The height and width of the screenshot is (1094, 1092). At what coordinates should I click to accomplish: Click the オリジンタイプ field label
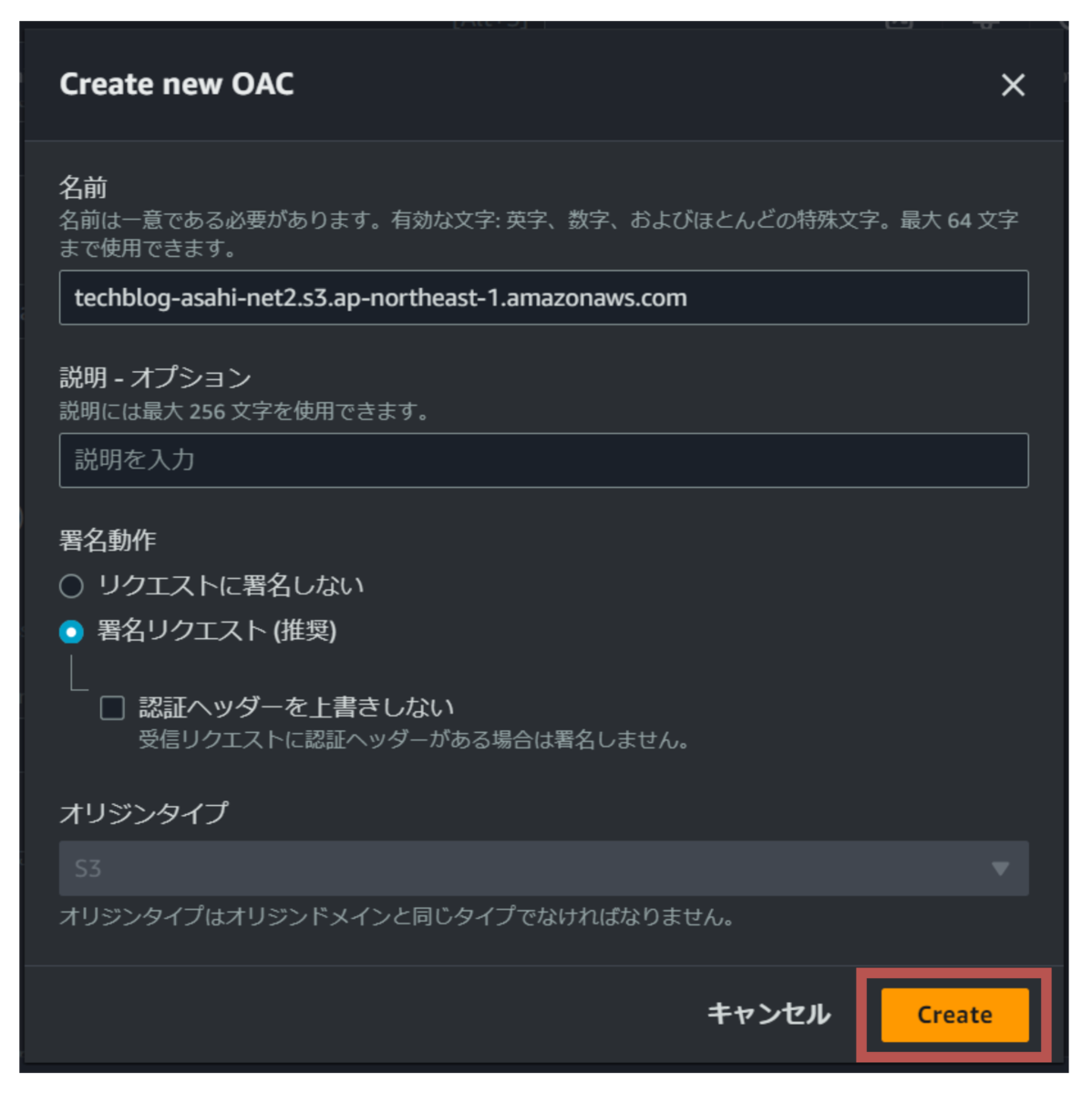(x=144, y=812)
